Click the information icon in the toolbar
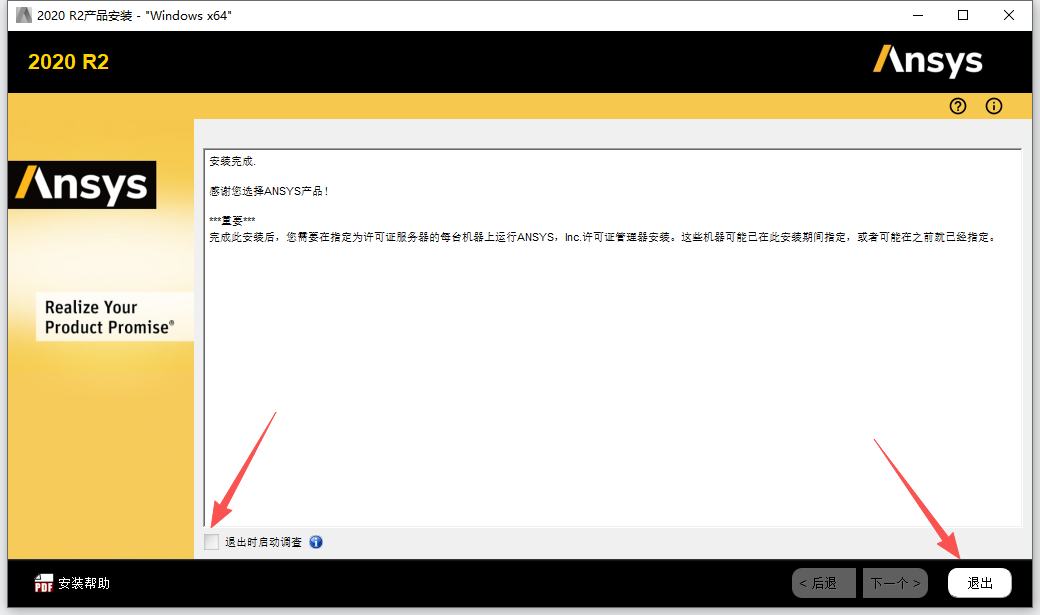The image size is (1040, 615). [x=993, y=106]
